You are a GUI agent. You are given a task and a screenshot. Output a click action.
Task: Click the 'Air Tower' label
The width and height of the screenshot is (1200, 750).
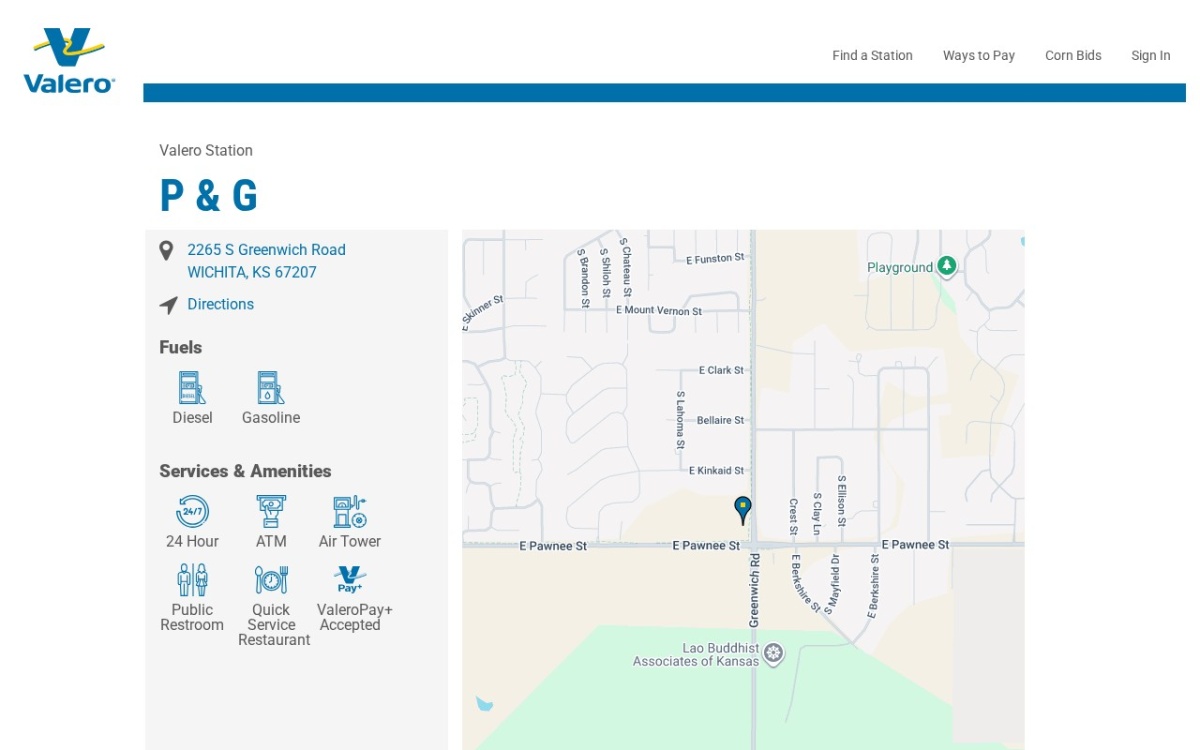pos(350,541)
